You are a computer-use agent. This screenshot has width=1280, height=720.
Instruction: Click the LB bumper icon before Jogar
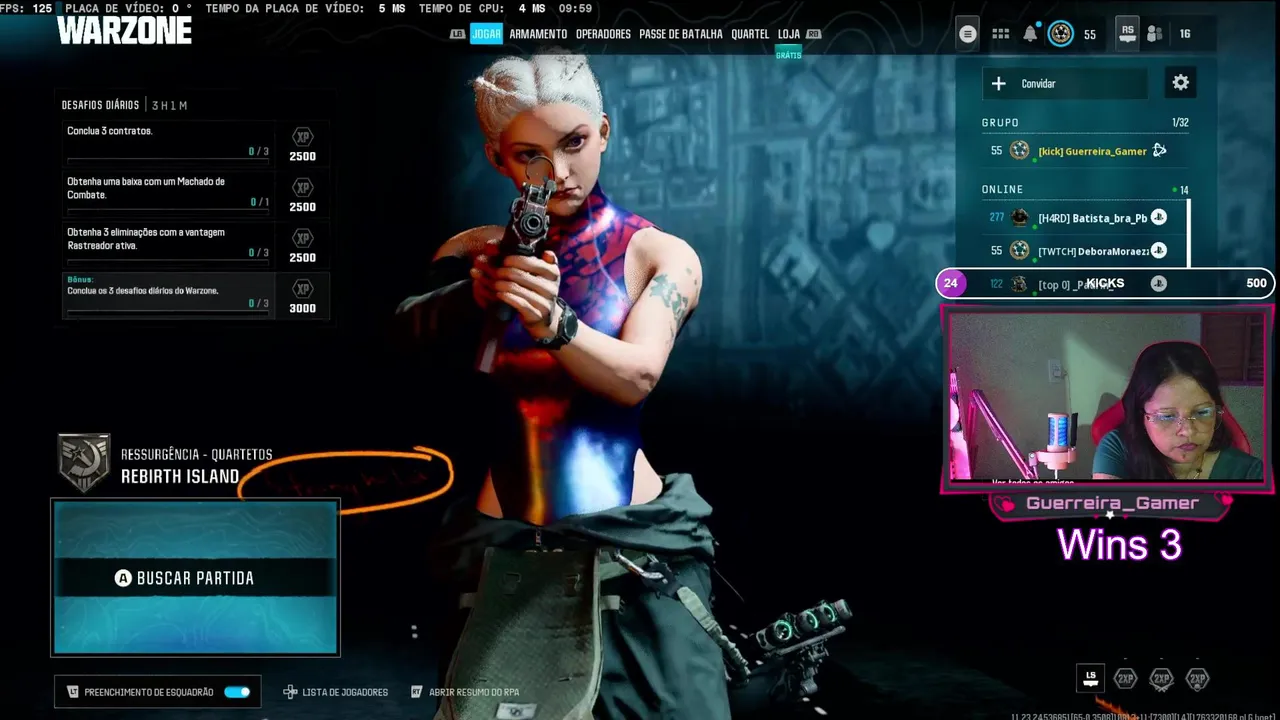click(x=458, y=34)
